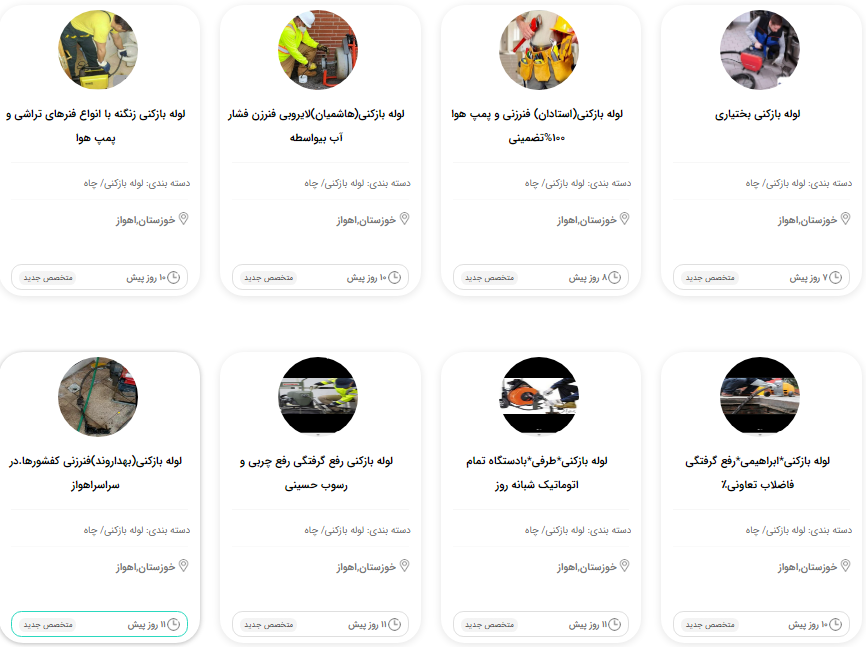Click location pin on طرفی card
Viewport: 866px width, 647px height.
point(625,566)
